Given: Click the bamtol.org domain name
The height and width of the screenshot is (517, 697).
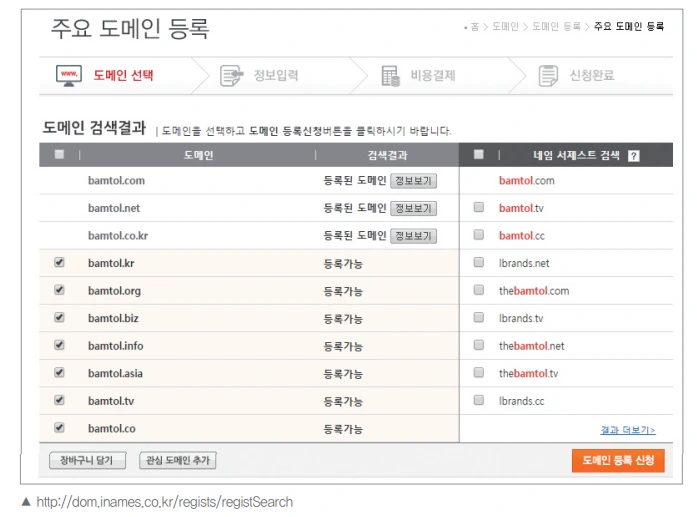Looking at the screenshot, I should tap(114, 291).
